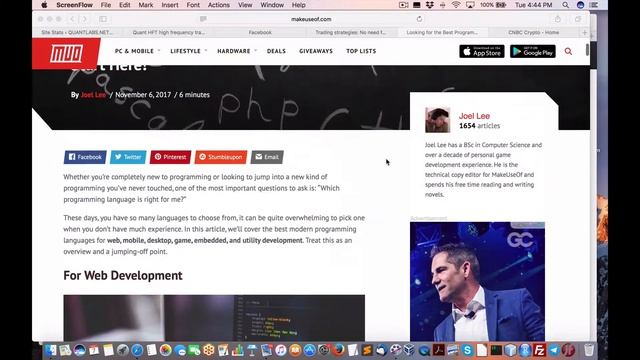Click the MUO logo in header
Screen dimensions: 640x360
coord(66,53)
